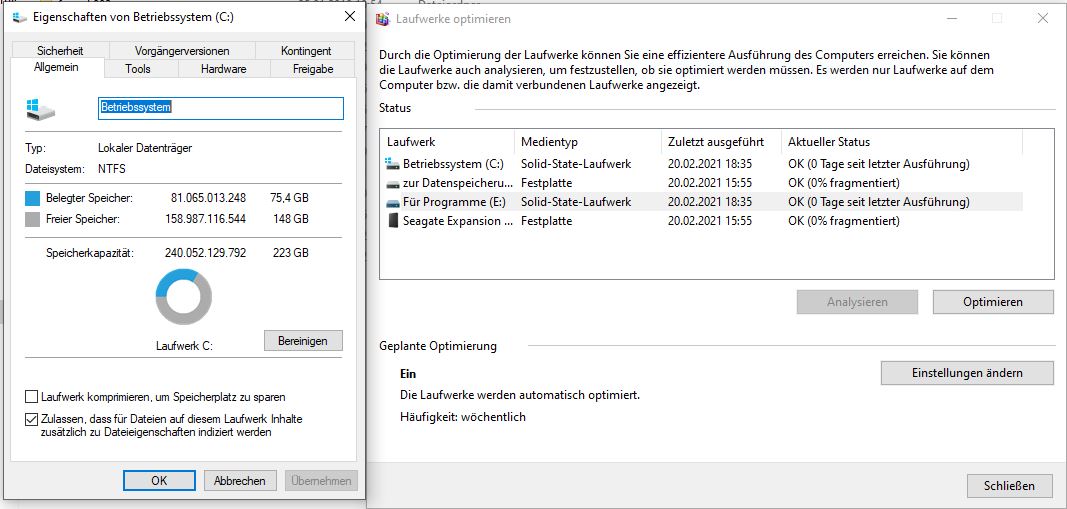Select the zur Datenspeicheru... drive row name
This screenshot has width=1067, height=509.
pos(457,183)
